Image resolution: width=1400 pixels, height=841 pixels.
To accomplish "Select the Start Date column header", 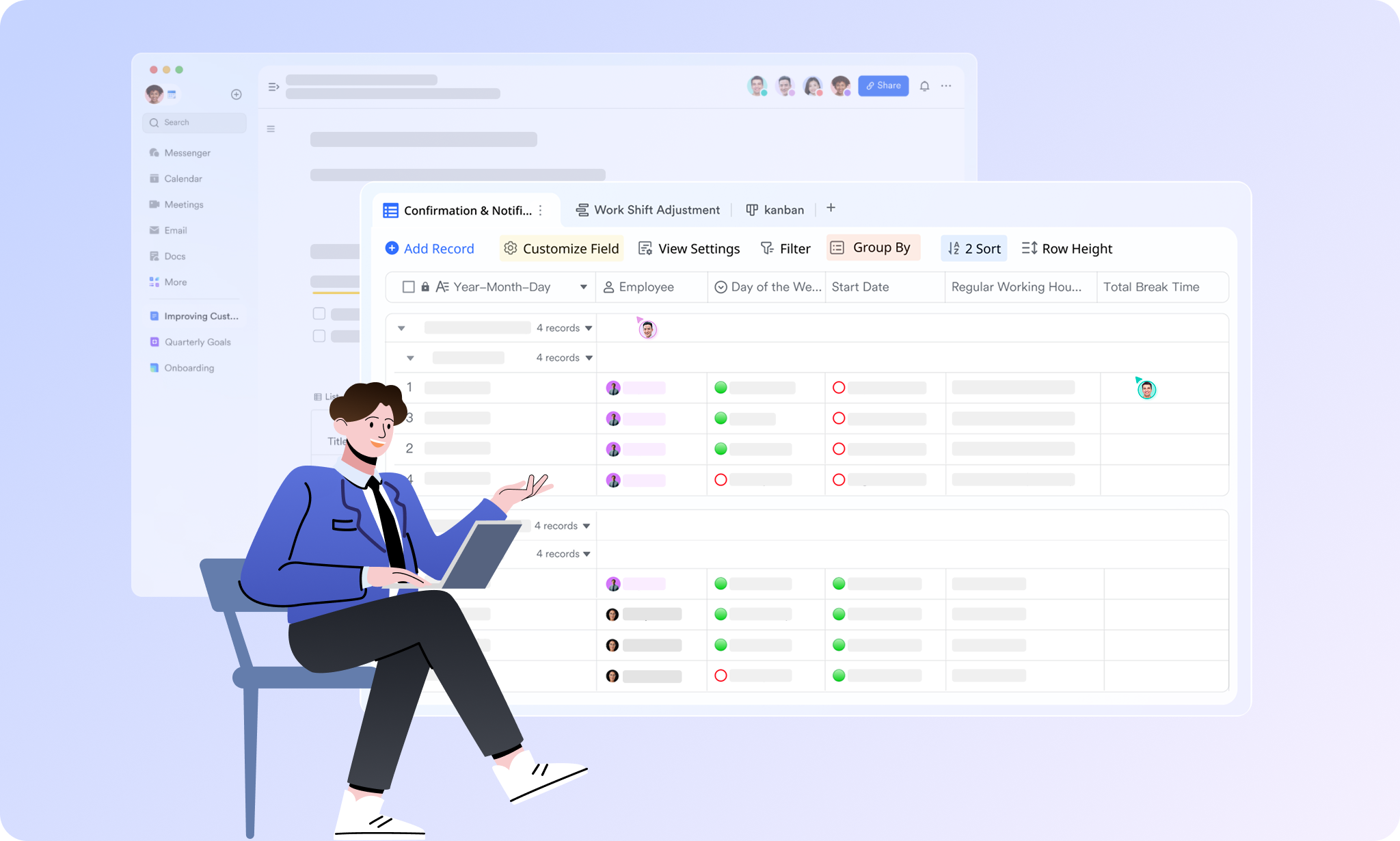I will [885, 287].
